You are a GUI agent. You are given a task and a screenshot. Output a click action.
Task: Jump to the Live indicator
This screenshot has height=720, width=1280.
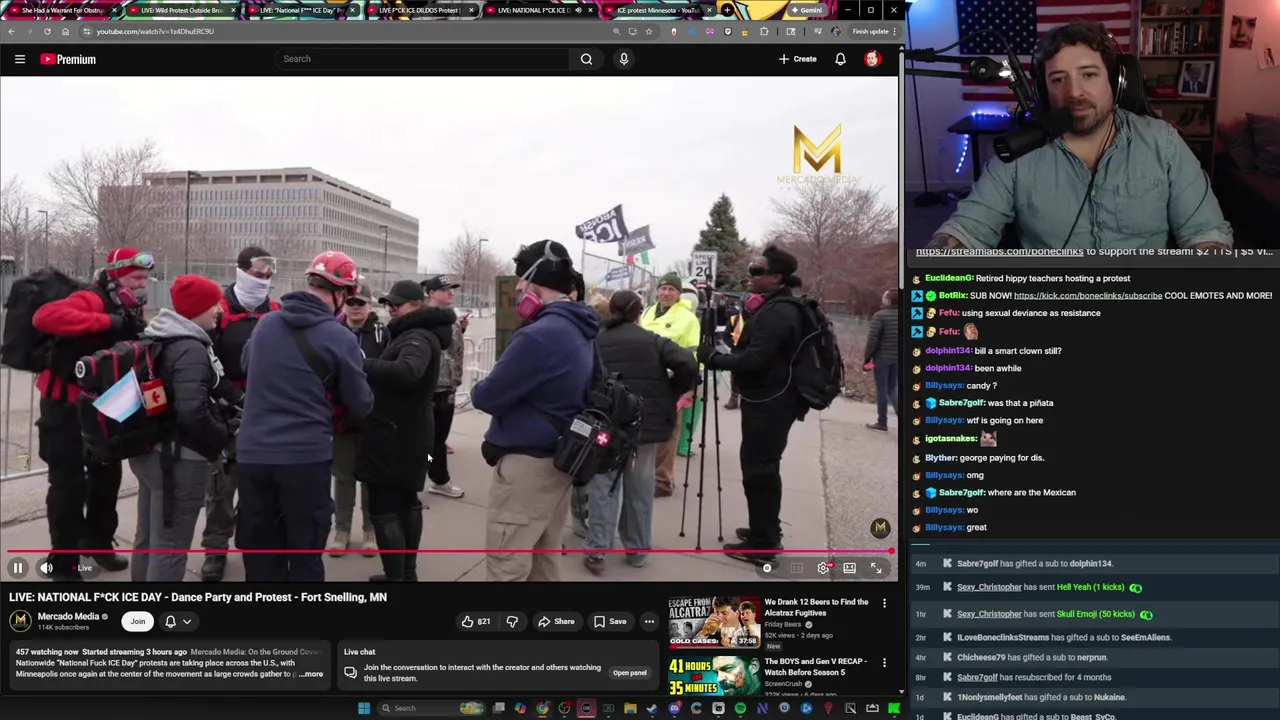point(84,568)
